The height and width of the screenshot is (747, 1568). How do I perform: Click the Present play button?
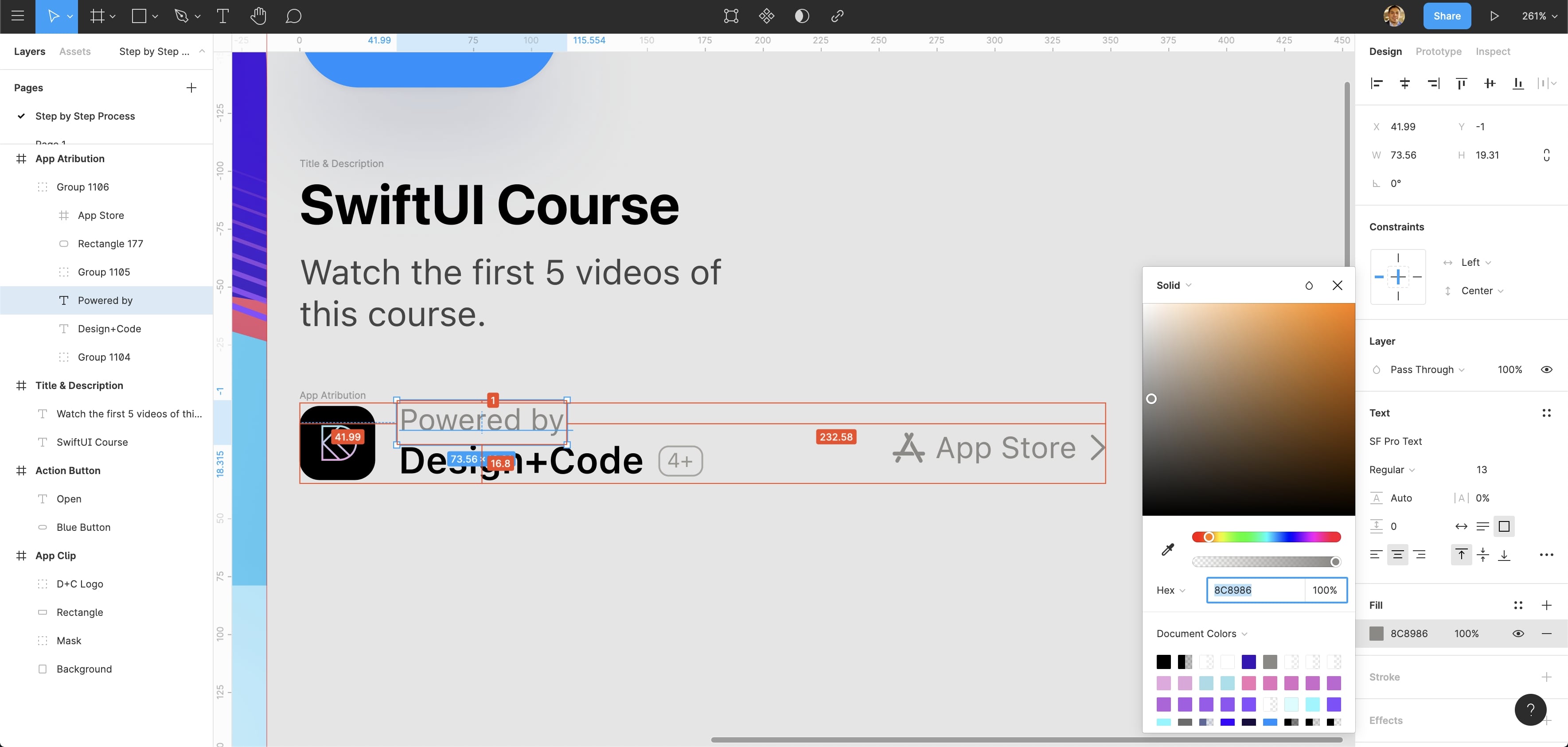click(x=1494, y=16)
